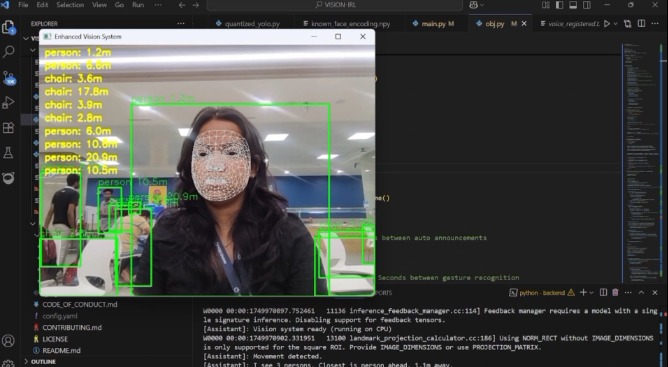Open the Run and Debug view
Screen dimensions: 668x367
pyautogui.click(x=9, y=103)
